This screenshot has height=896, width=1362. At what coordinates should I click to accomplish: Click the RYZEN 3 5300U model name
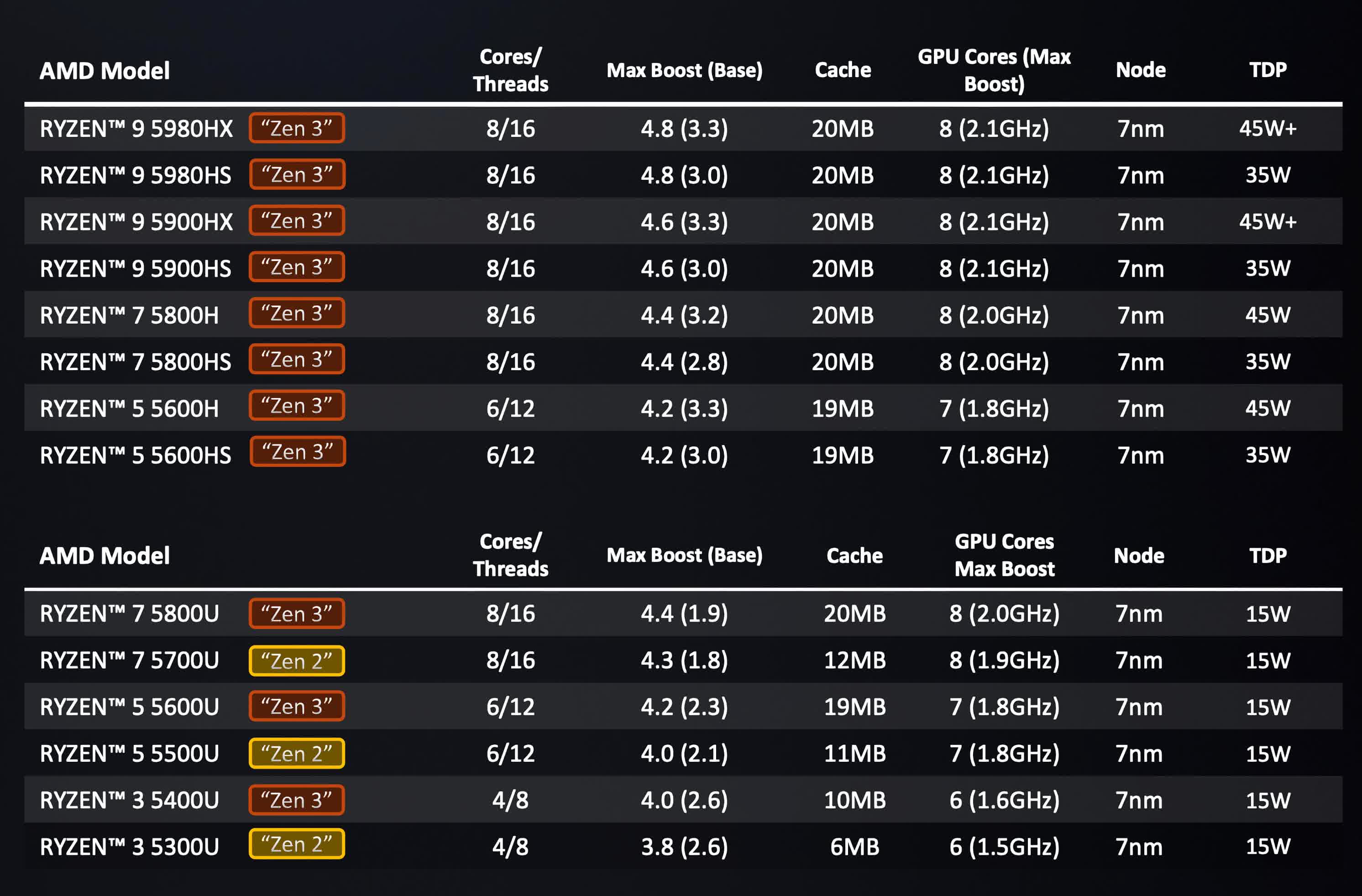point(129,847)
